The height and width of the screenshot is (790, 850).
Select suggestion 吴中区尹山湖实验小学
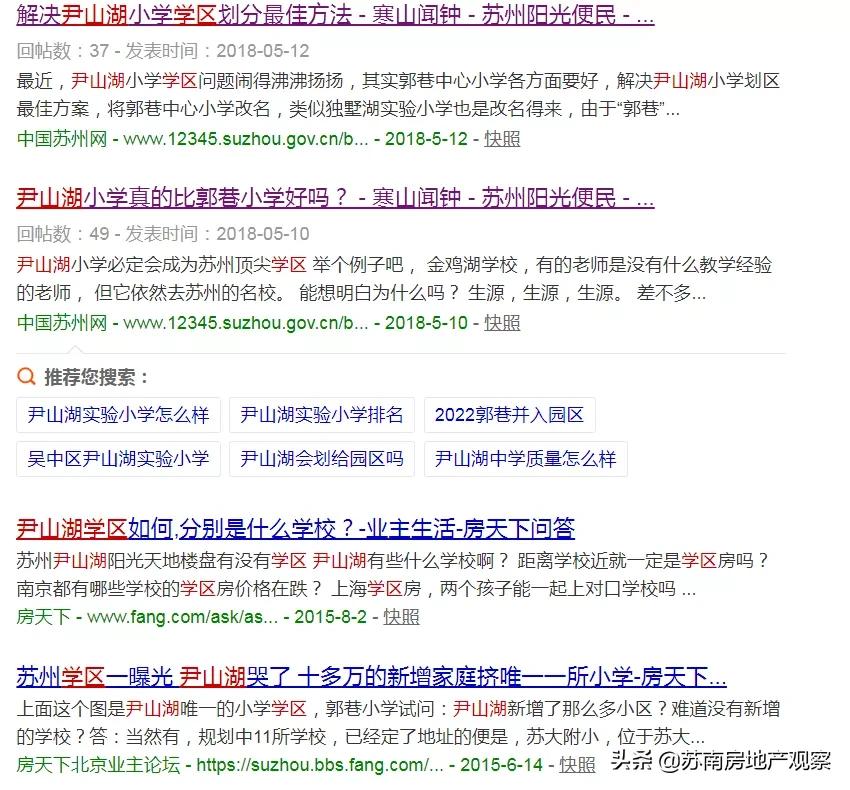pos(114,460)
